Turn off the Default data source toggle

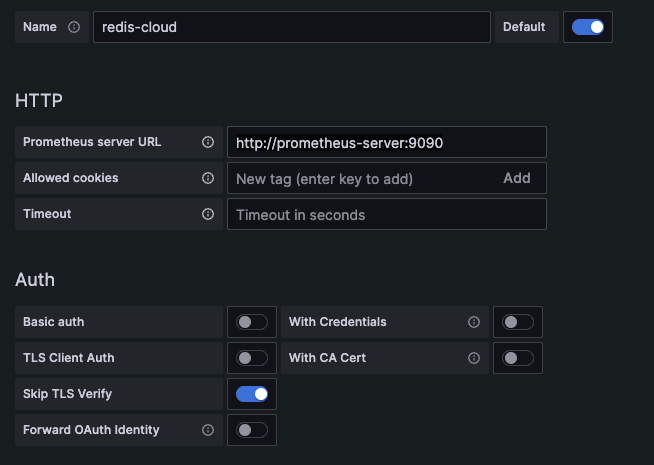coord(587,27)
